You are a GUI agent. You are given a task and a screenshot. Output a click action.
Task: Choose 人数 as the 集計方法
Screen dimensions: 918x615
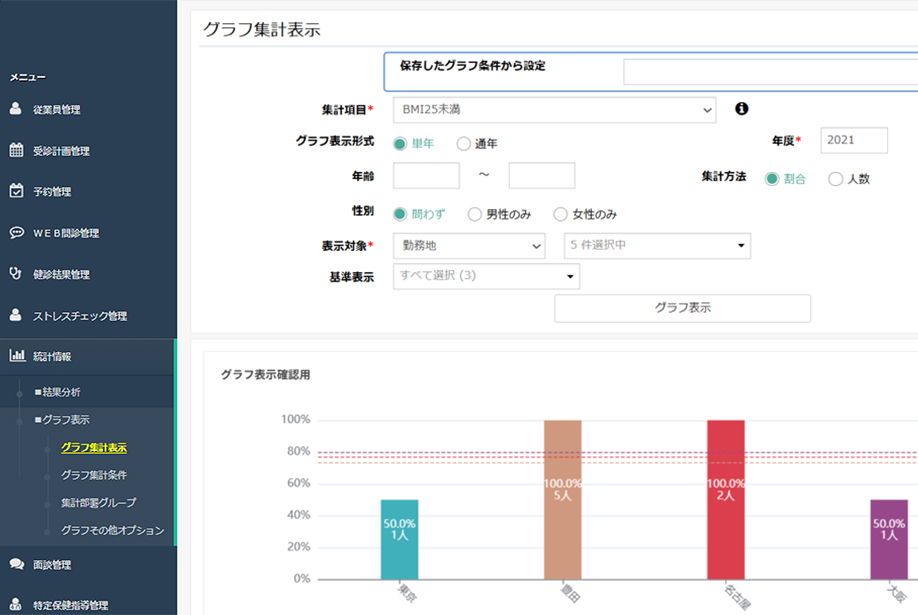coord(834,178)
